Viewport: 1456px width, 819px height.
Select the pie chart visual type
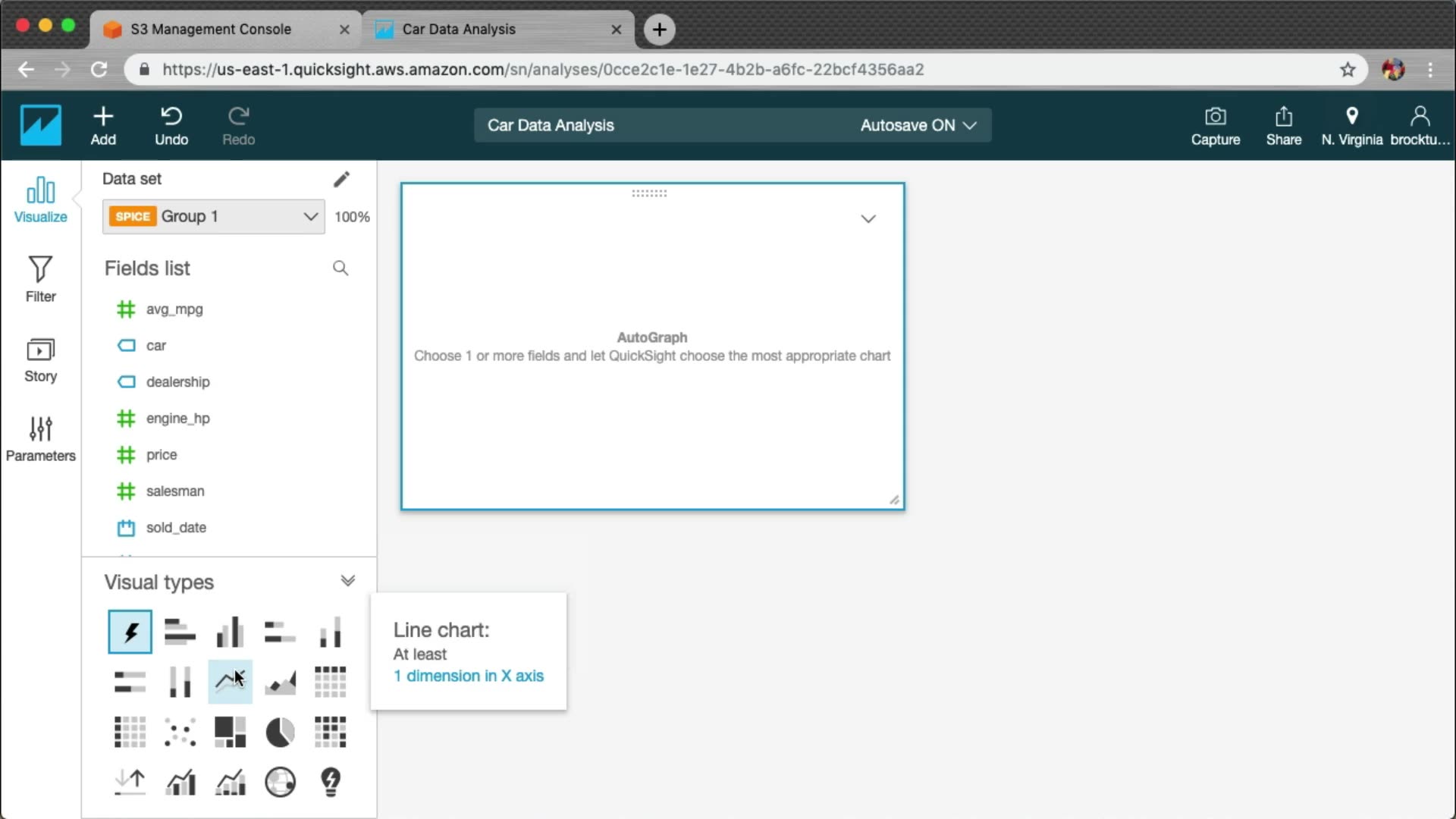pos(280,733)
